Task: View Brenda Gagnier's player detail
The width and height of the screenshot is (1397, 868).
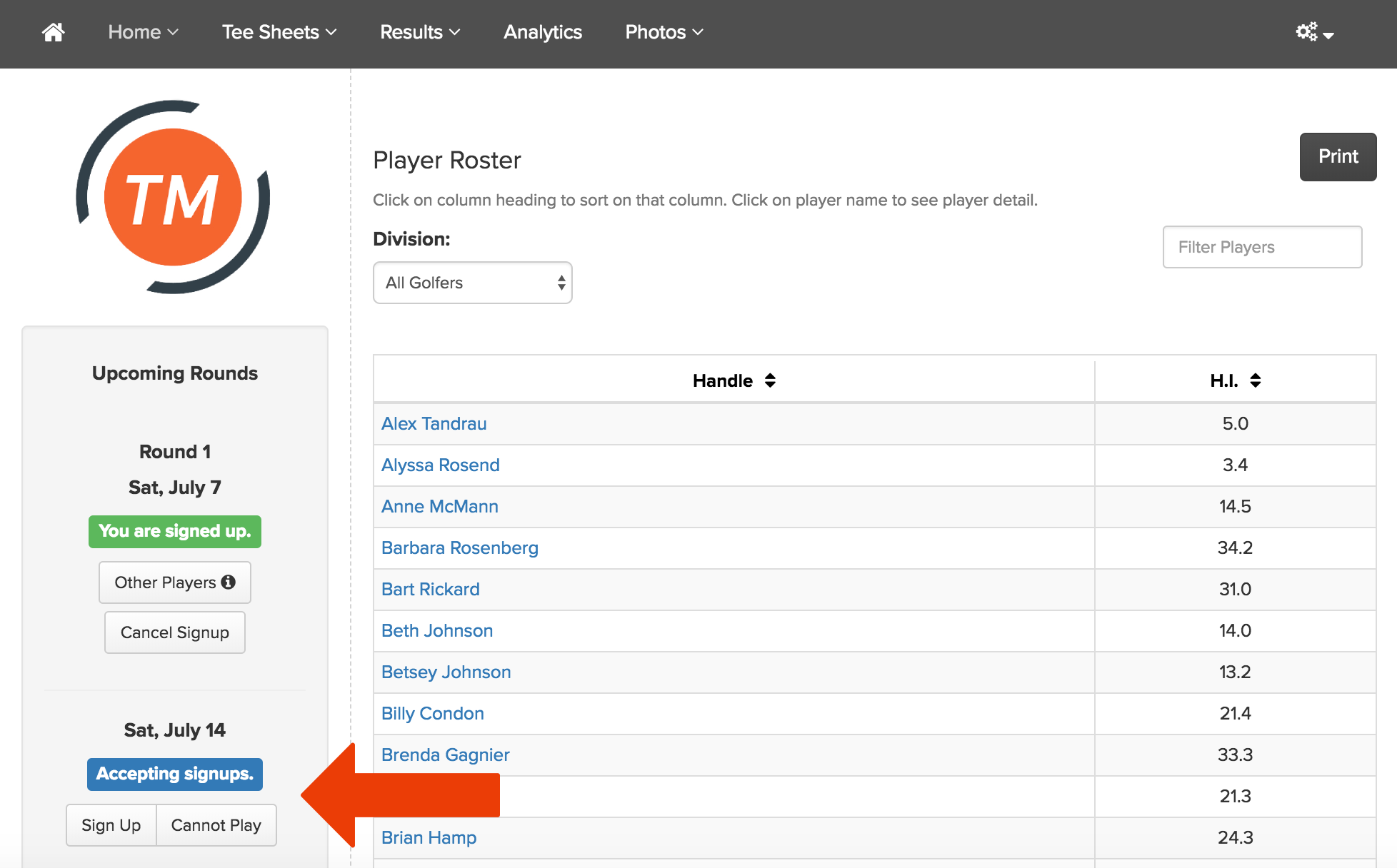Action: pos(445,755)
